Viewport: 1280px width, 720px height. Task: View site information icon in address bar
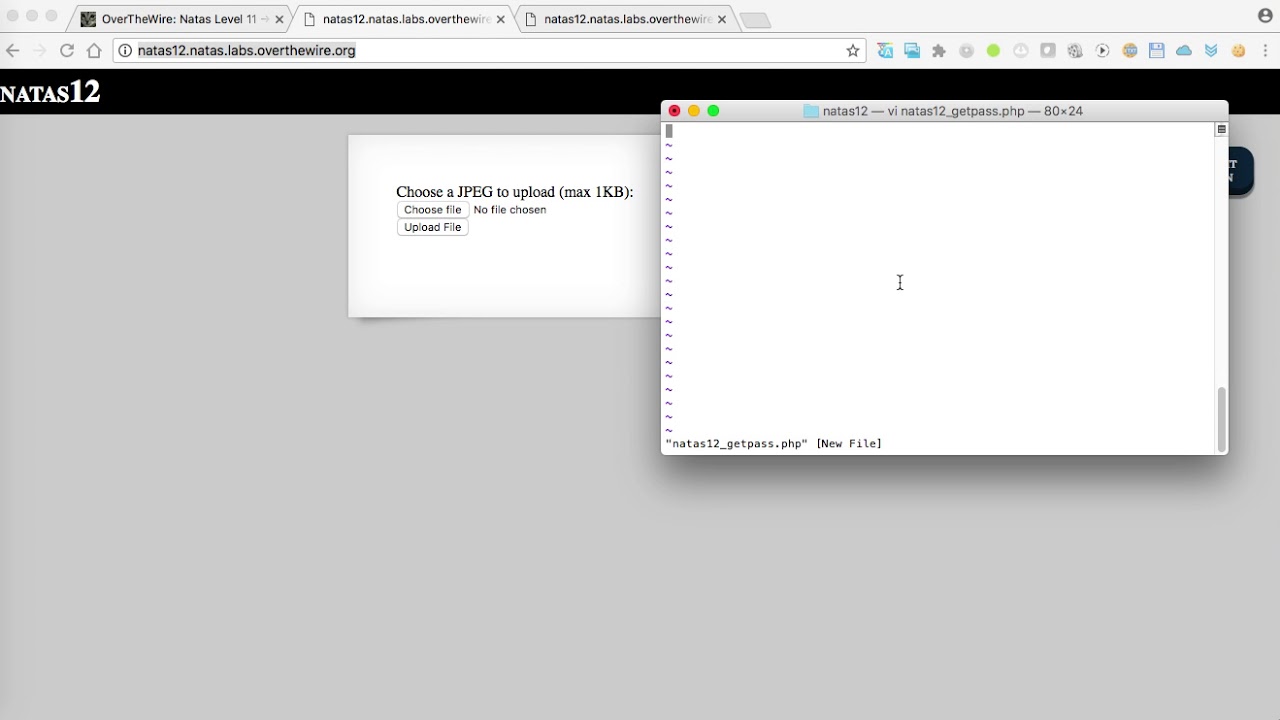pos(125,51)
